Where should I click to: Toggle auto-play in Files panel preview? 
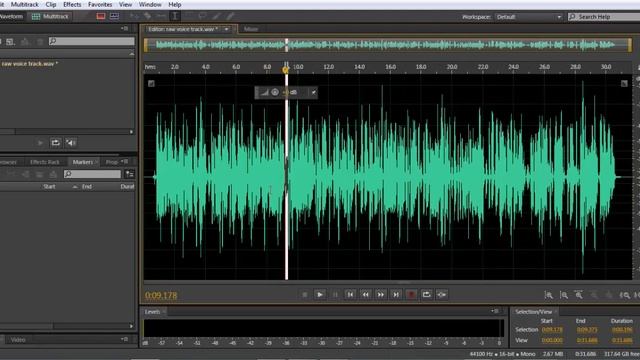pyautogui.click(x=71, y=143)
